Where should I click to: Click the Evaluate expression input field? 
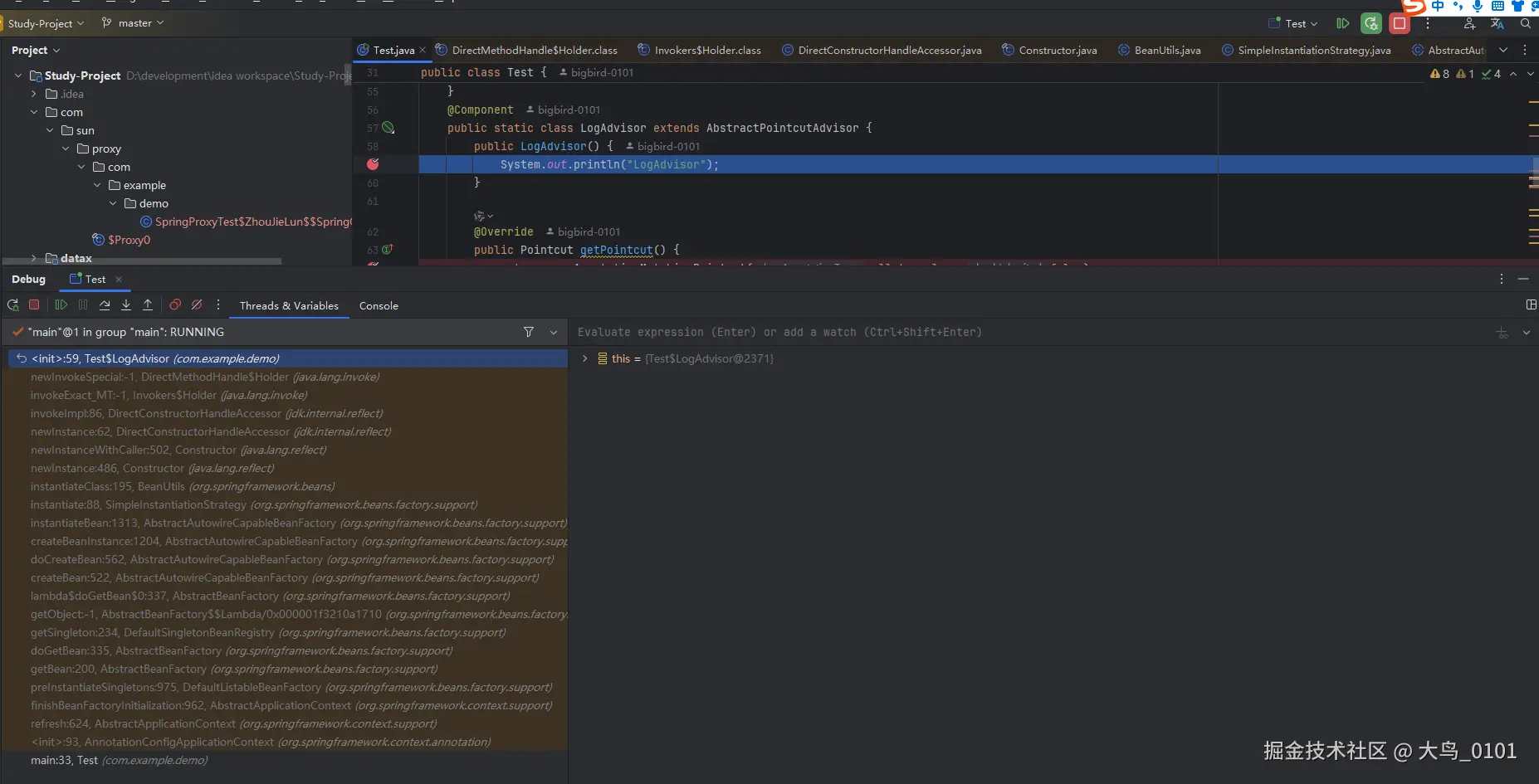[1029, 332]
